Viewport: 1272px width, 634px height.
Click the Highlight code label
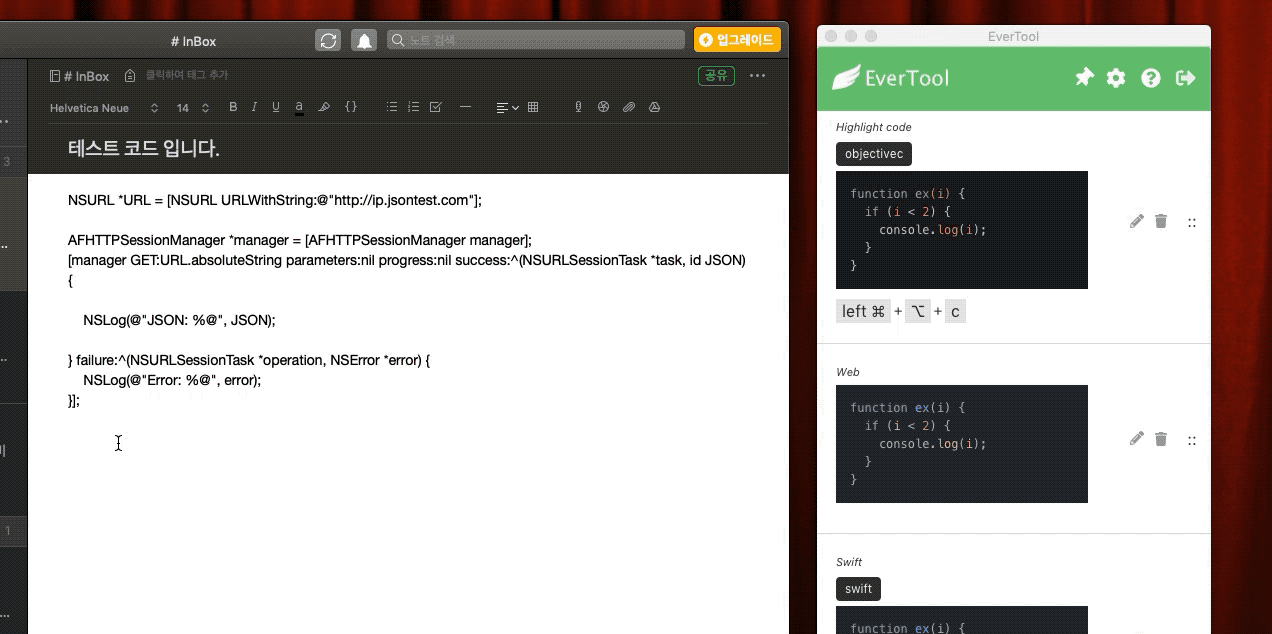pos(874,127)
